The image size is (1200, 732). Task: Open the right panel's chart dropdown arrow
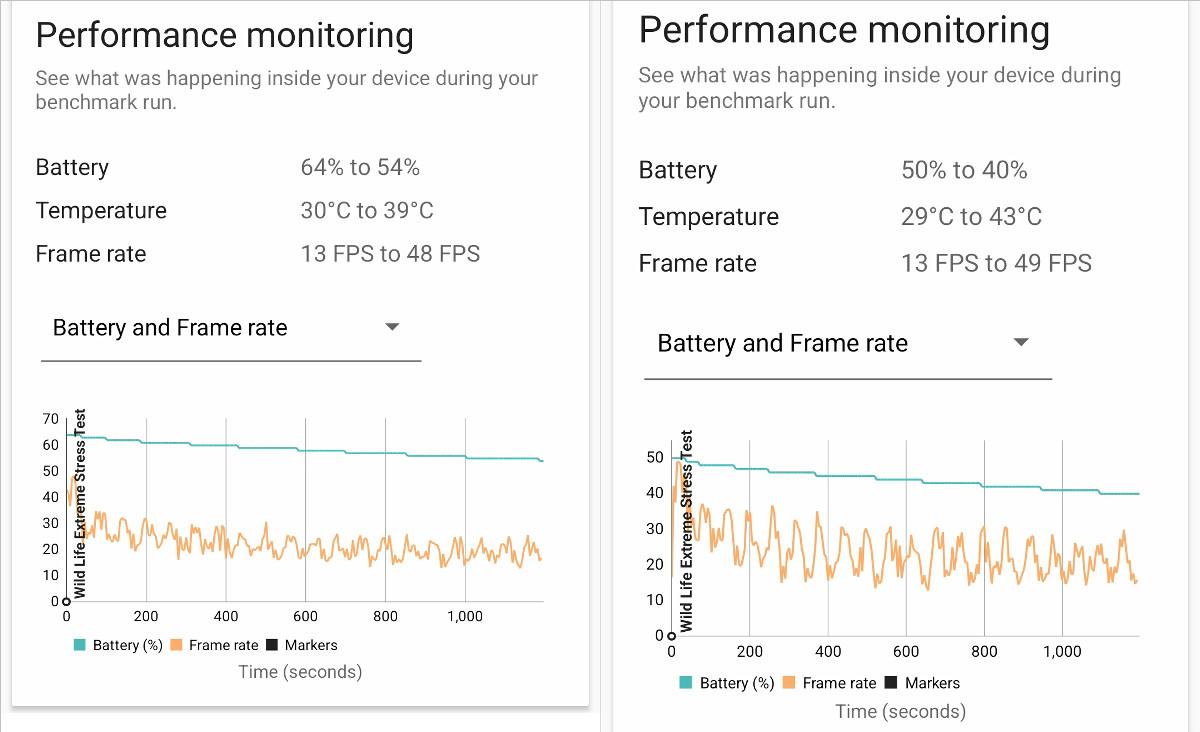pyautogui.click(x=1021, y=342)
